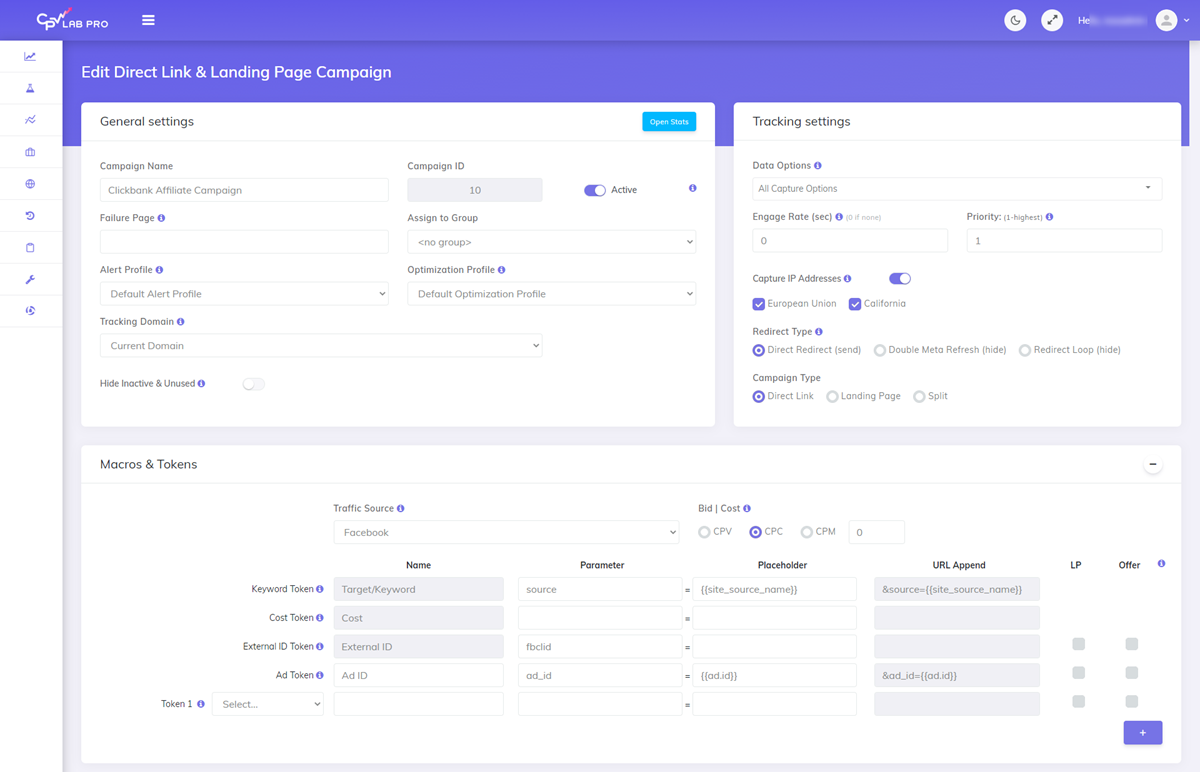Choose Direct Link campaign type
The width and height of the screenshot is (1200, 772).
[759, 397]
